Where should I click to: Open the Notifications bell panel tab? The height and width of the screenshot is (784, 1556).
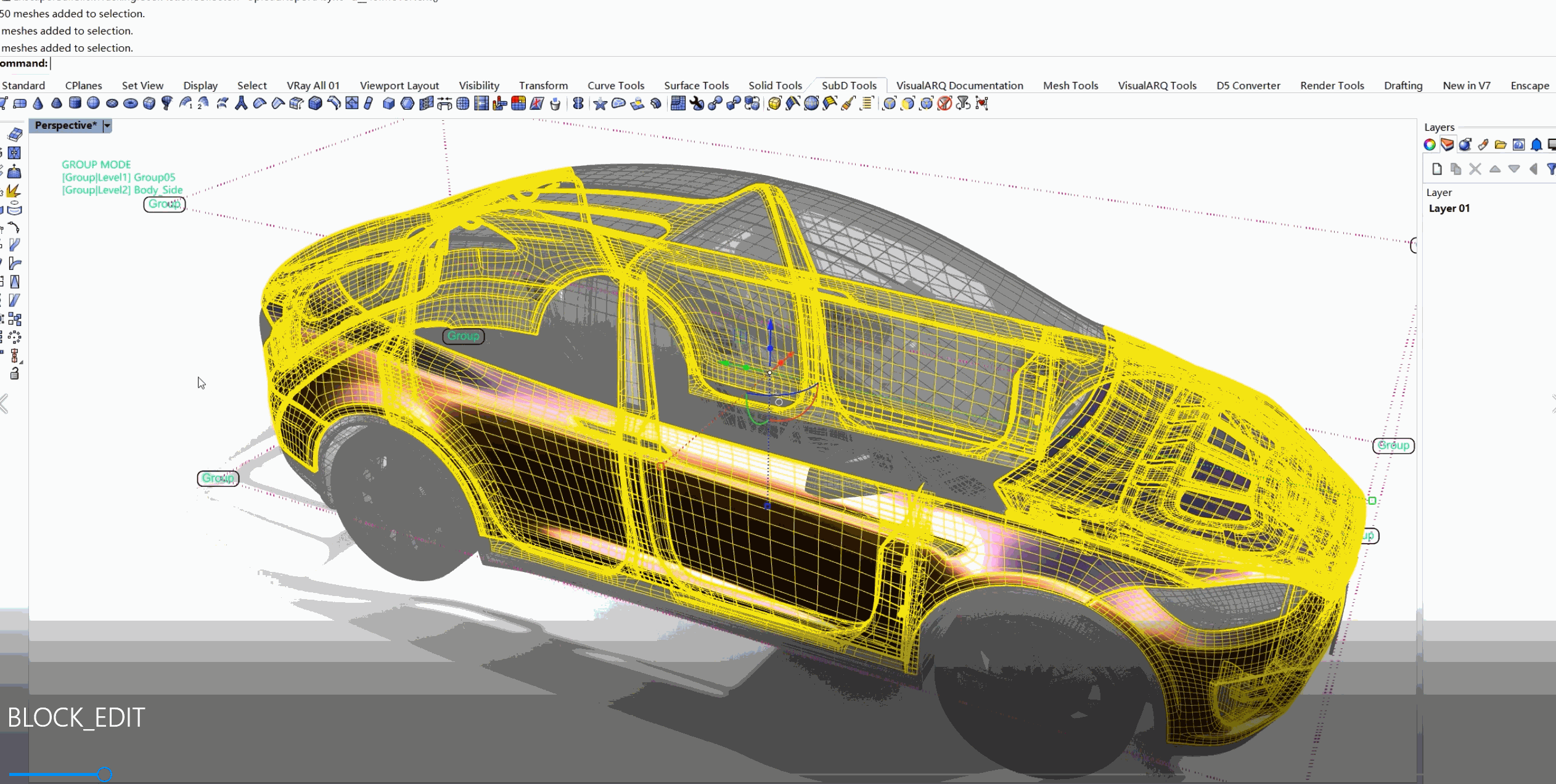[1536, 145]
